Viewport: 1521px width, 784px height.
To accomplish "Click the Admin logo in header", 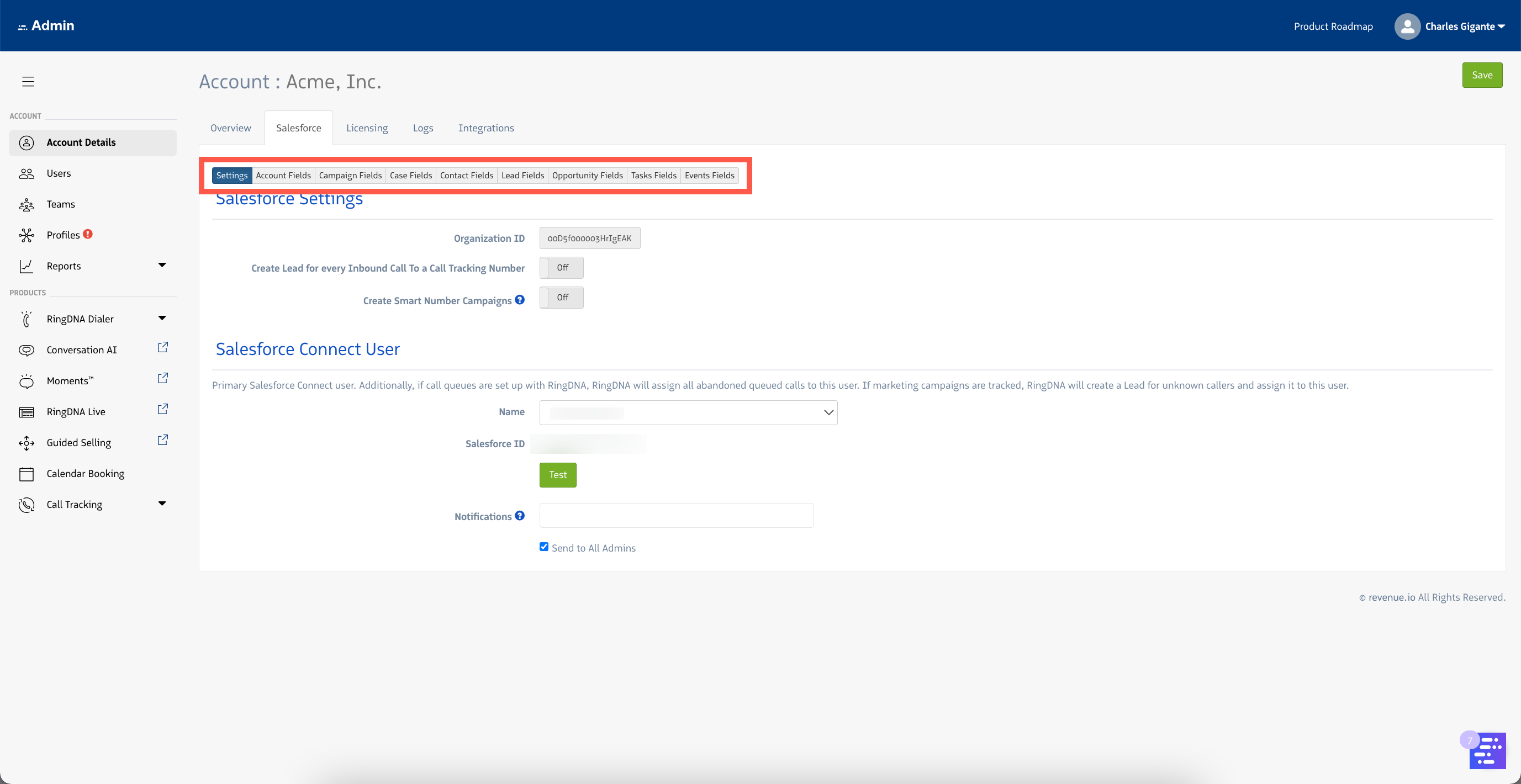I will tap(46, 25).
